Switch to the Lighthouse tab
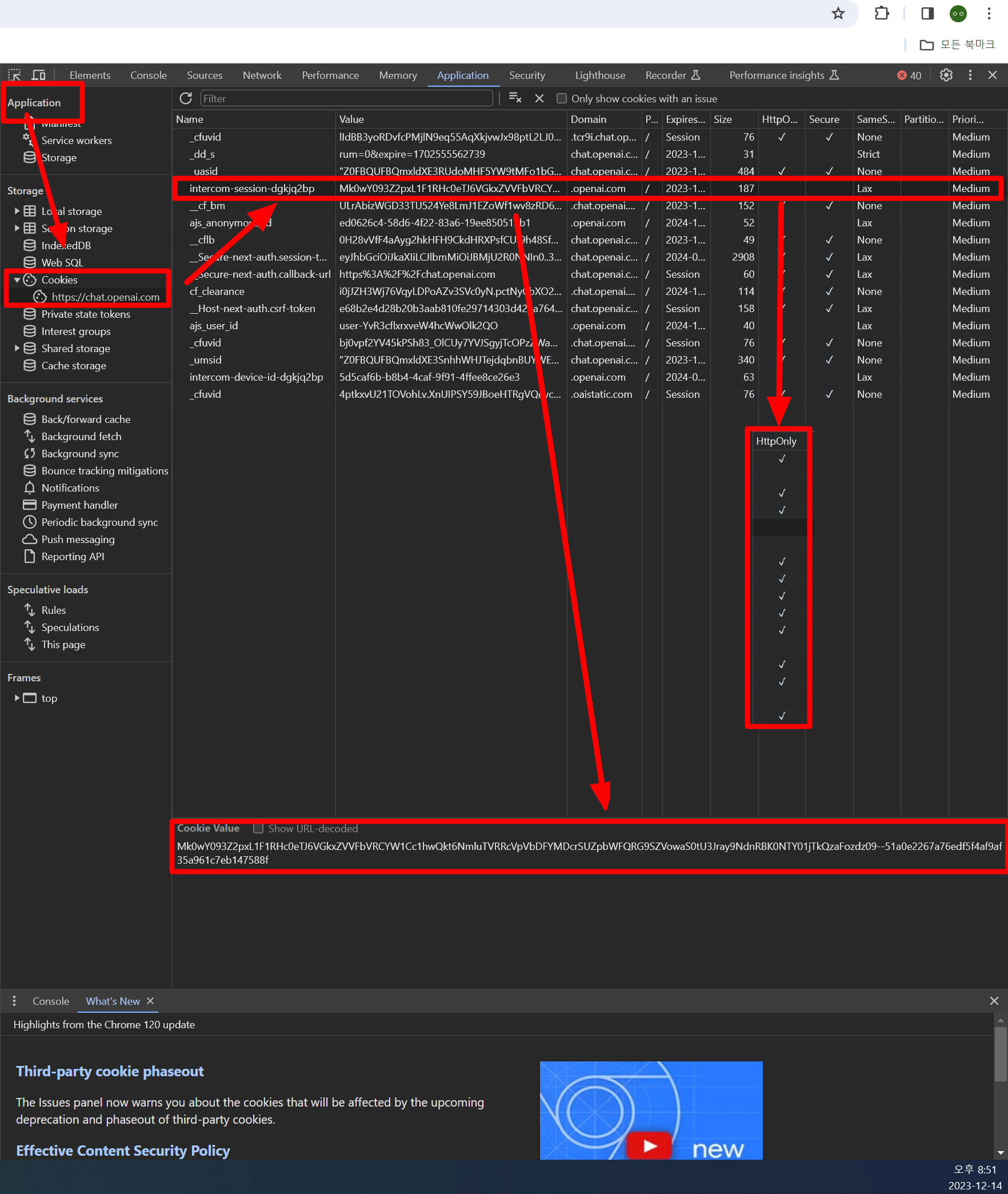 (x=600, y=75)
